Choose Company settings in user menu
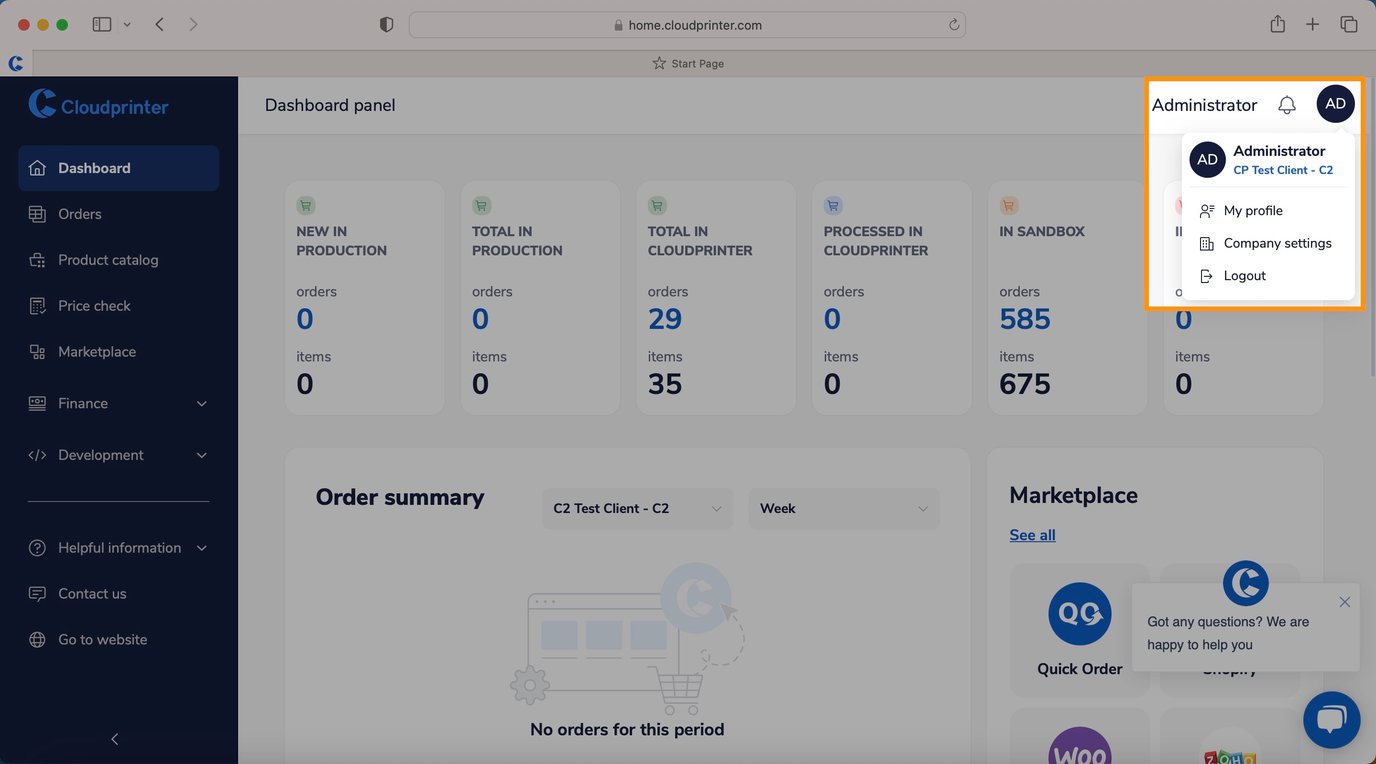Image resolution: width=1376 pixels, height=764 pixels. (1277, 243)
